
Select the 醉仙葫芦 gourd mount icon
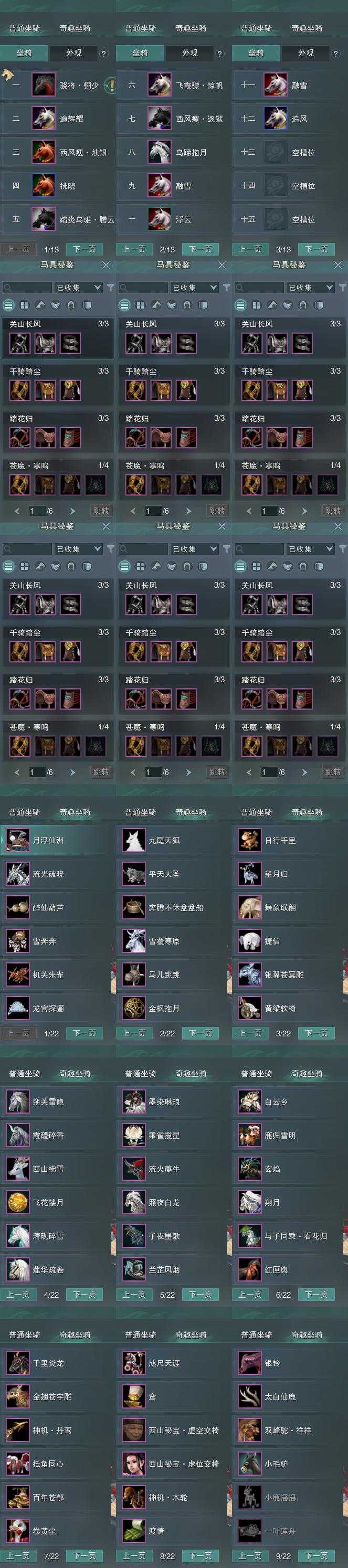pos(18,907)
